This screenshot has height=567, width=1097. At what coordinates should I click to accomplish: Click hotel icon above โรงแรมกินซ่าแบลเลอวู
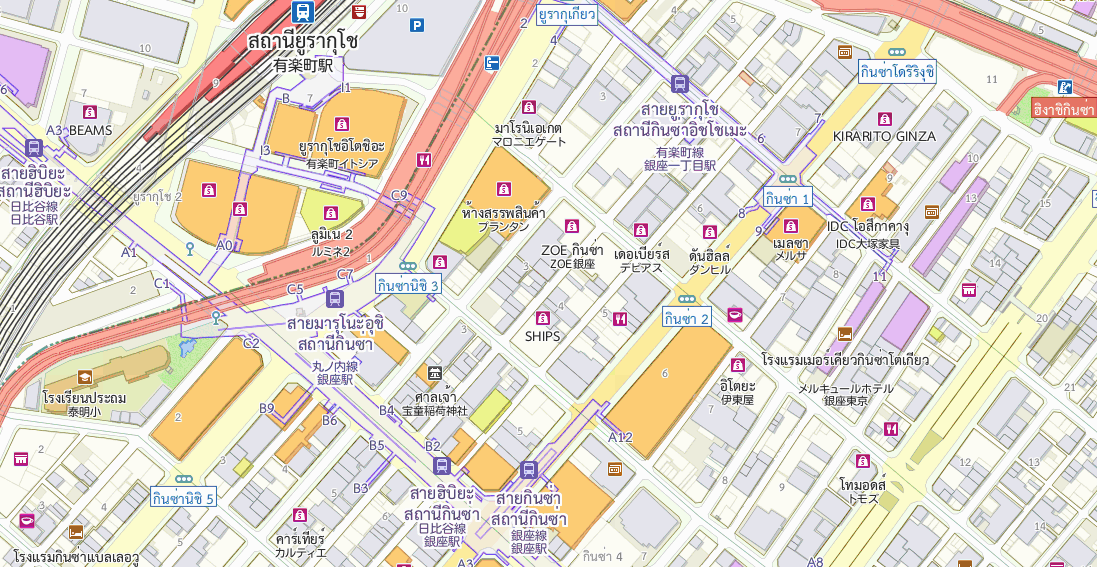click(x=76, y=532)
